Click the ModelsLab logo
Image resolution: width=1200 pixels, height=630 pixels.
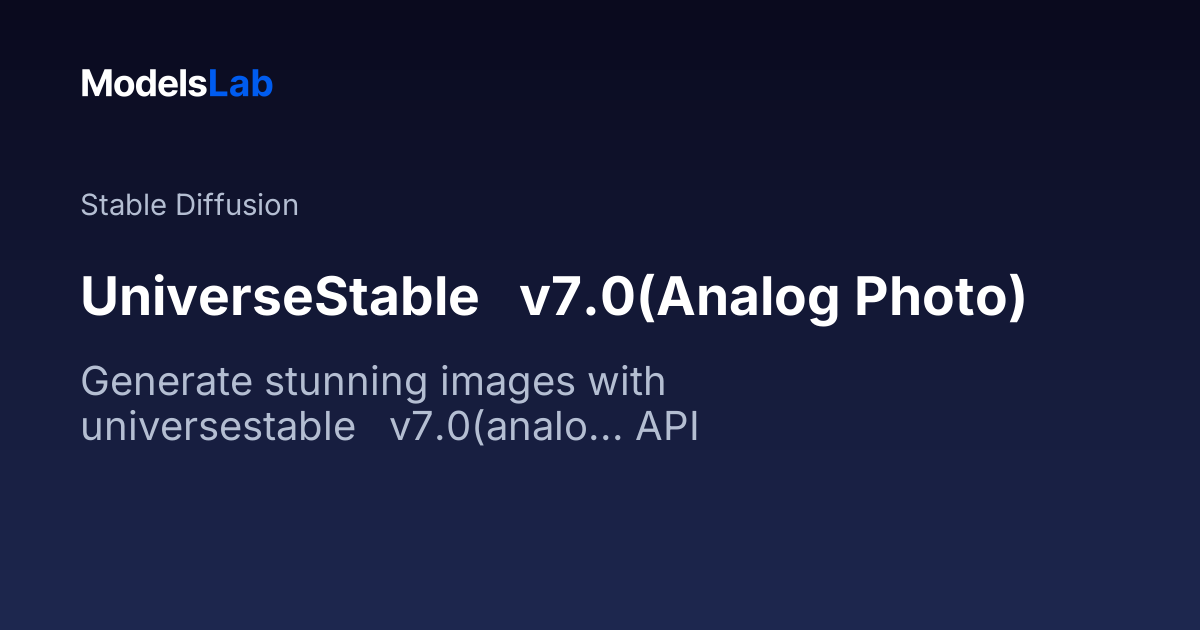point(177,84)
